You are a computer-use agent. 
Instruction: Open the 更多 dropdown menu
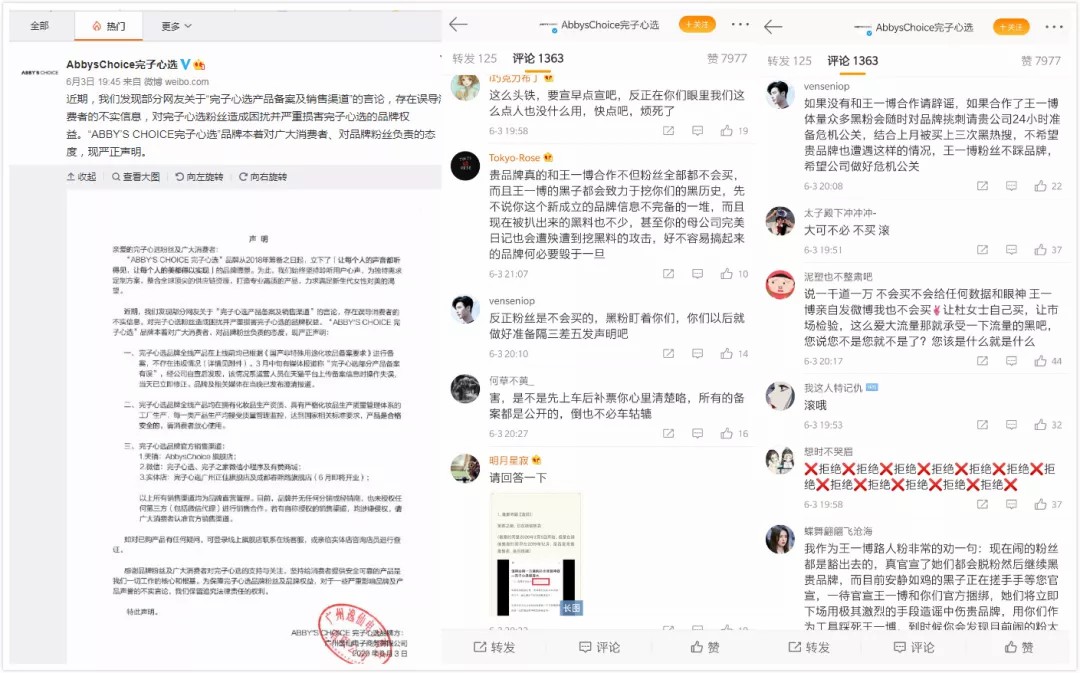tap(176, 26)
